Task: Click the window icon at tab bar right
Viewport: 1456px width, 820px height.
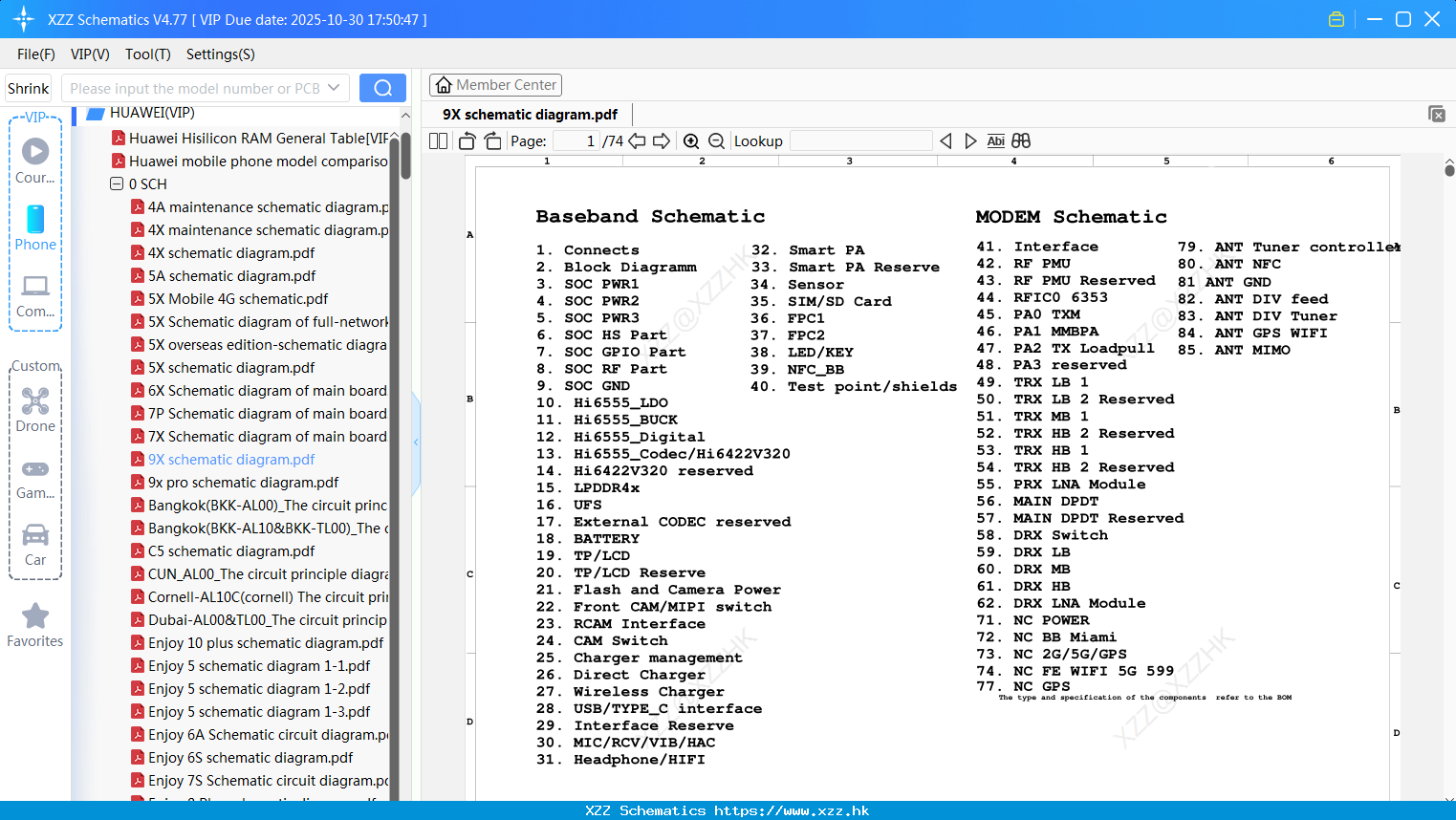Action: (x=1437, y=114)
